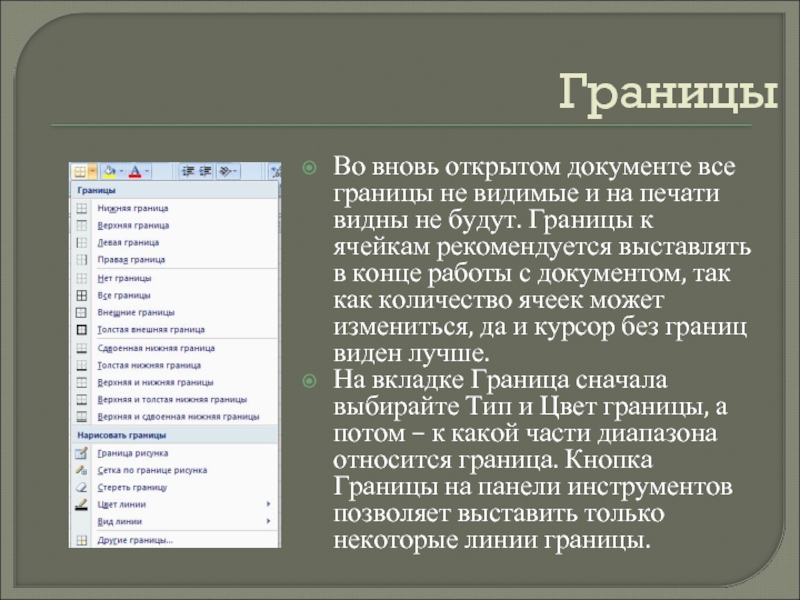Screen dimensions: 800x600
Task: Click the Decrease Indent icon
Action: 187,171
